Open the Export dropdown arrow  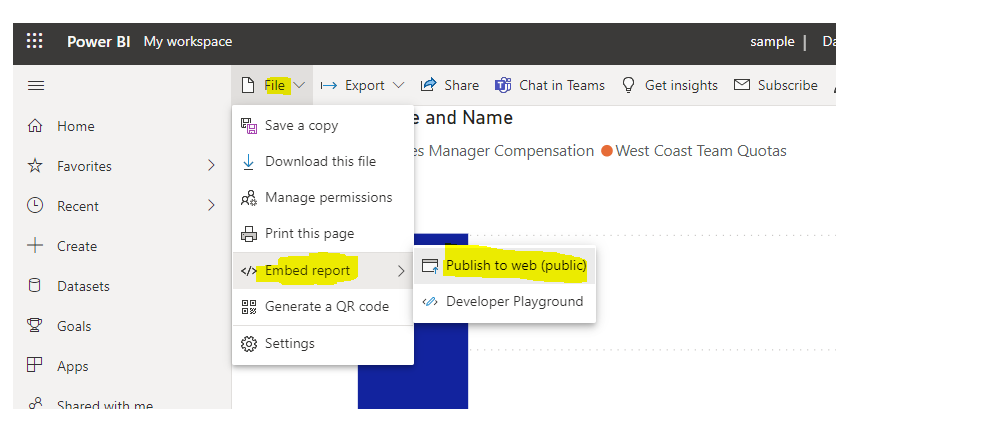(399, 85)
